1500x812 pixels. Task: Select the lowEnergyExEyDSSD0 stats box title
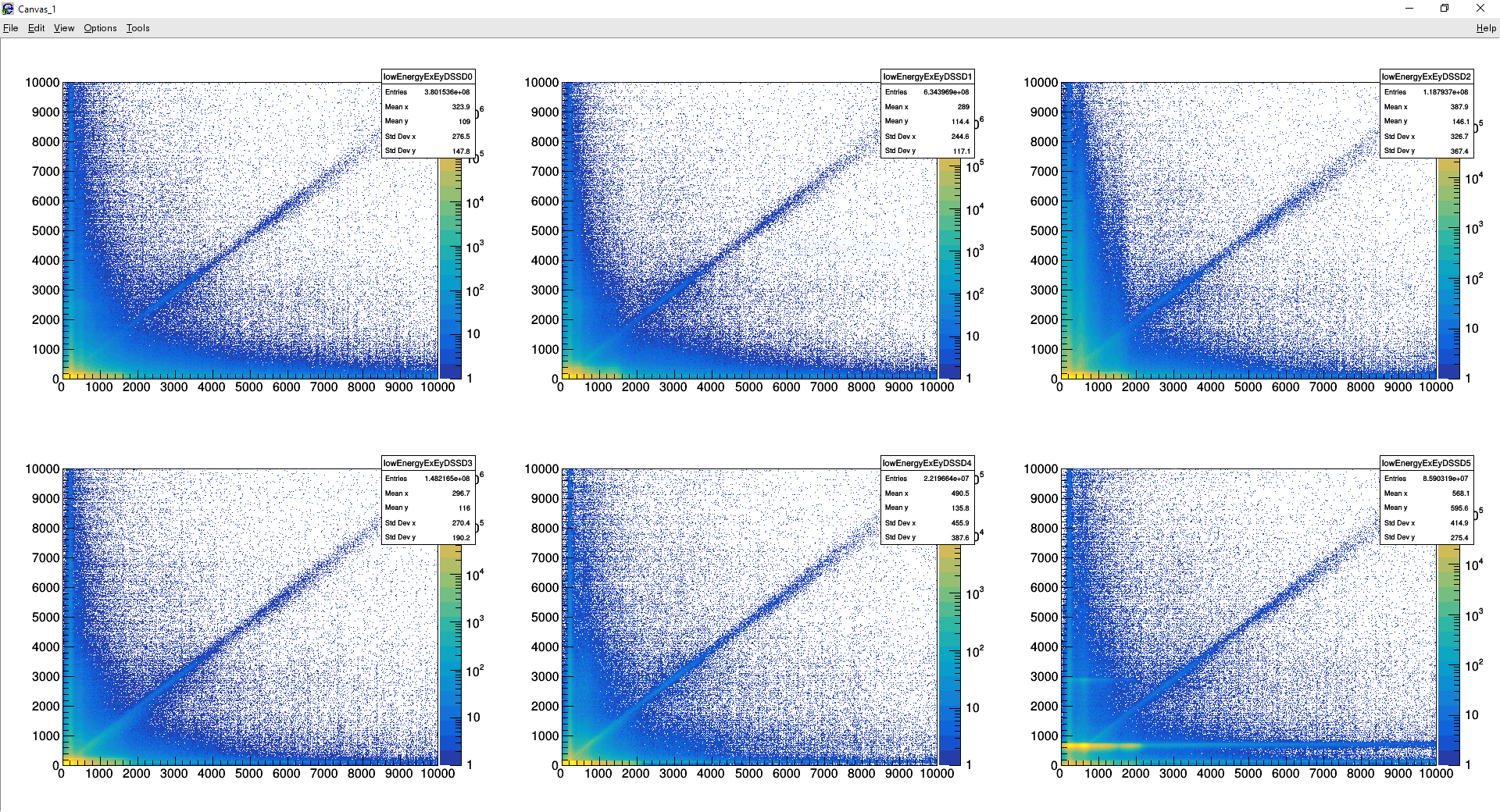point(428,77)
